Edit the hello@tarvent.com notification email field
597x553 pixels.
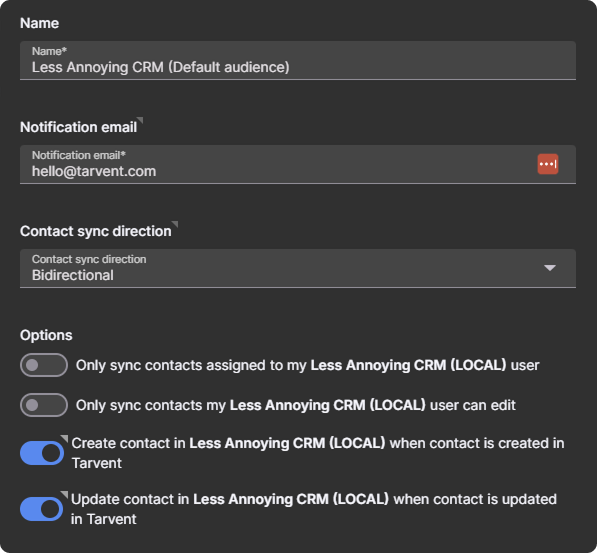tap(298, 164)
